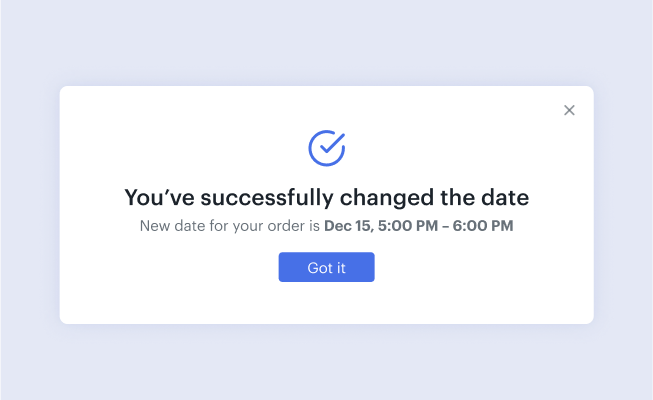Click the word 'changed' in the heading
This screenshot has width=653, height=400.
pos(387,198)
